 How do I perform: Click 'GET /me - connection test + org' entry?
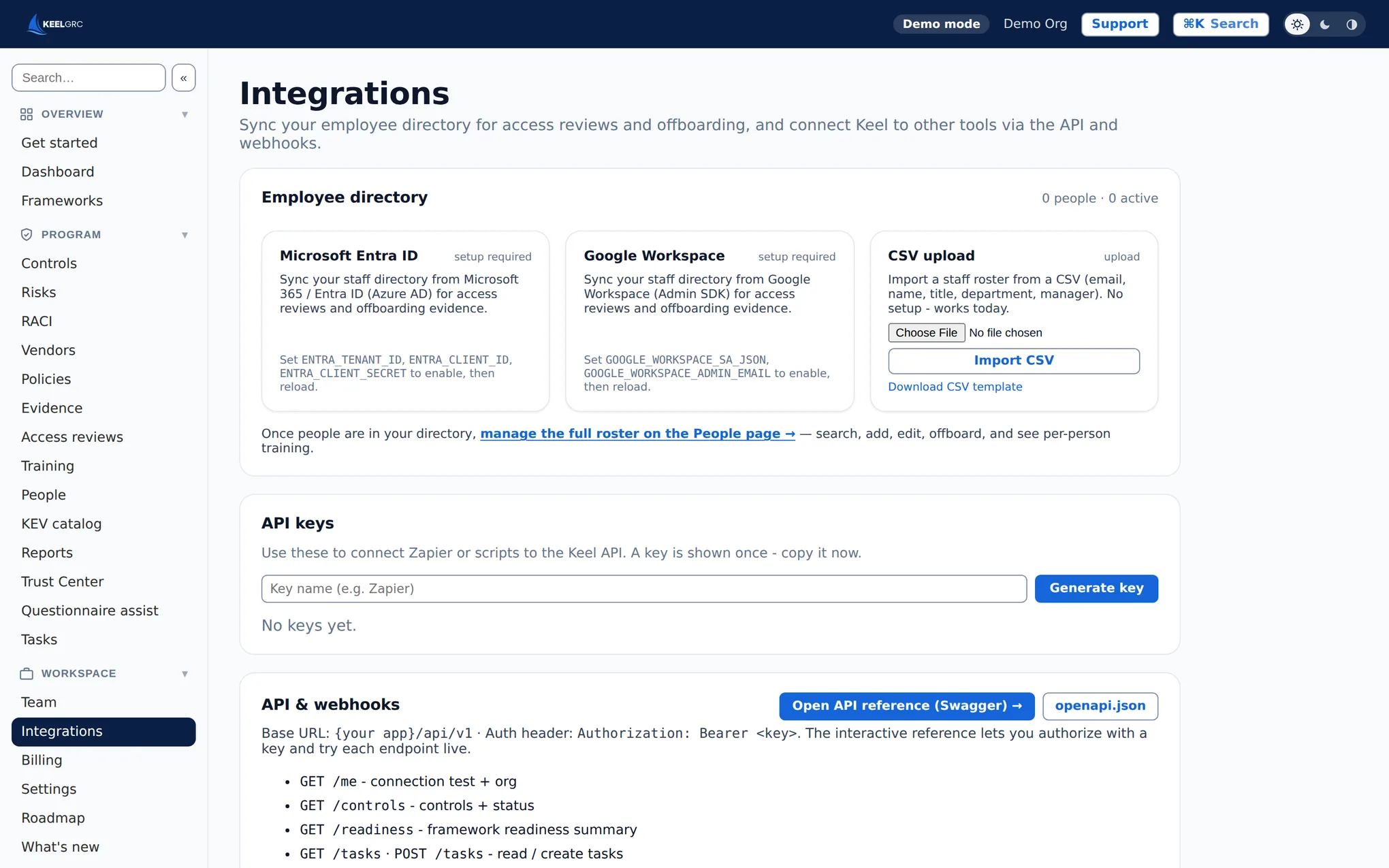pyautogui.click(x=408, y=782)
